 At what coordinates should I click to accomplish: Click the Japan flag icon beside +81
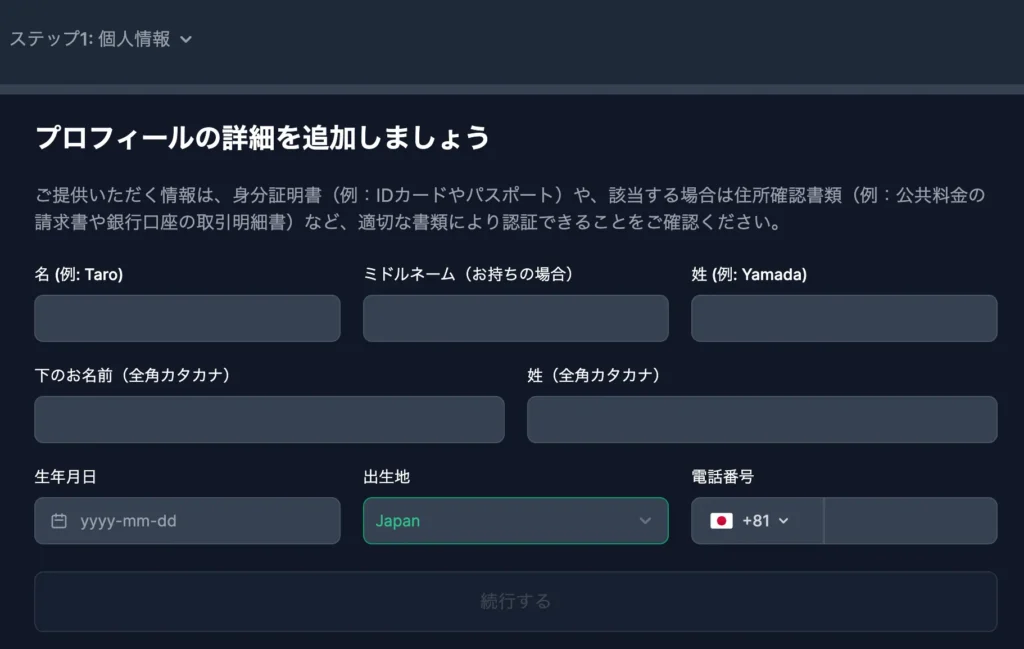point(722,521)
